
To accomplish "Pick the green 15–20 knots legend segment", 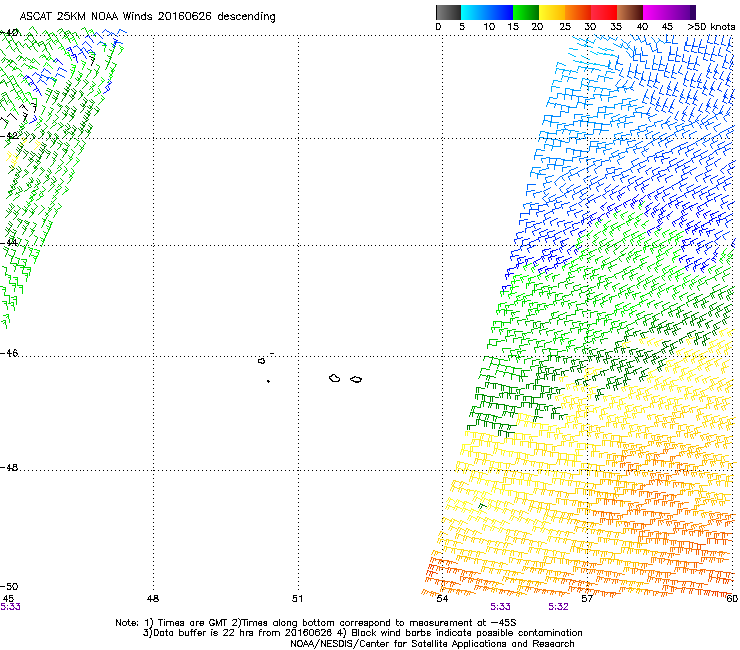I will pyautogui.click(x=526, y=12).
